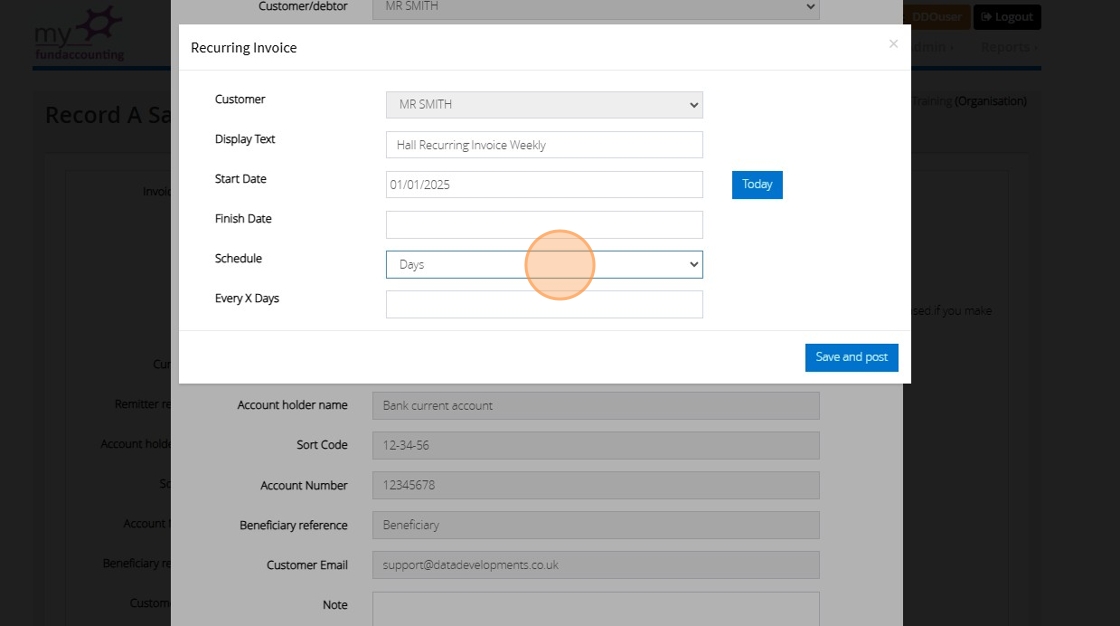Select the Every X Days input box
Image resolution: width=1120 pixels, height=626 pixels.
544,305
